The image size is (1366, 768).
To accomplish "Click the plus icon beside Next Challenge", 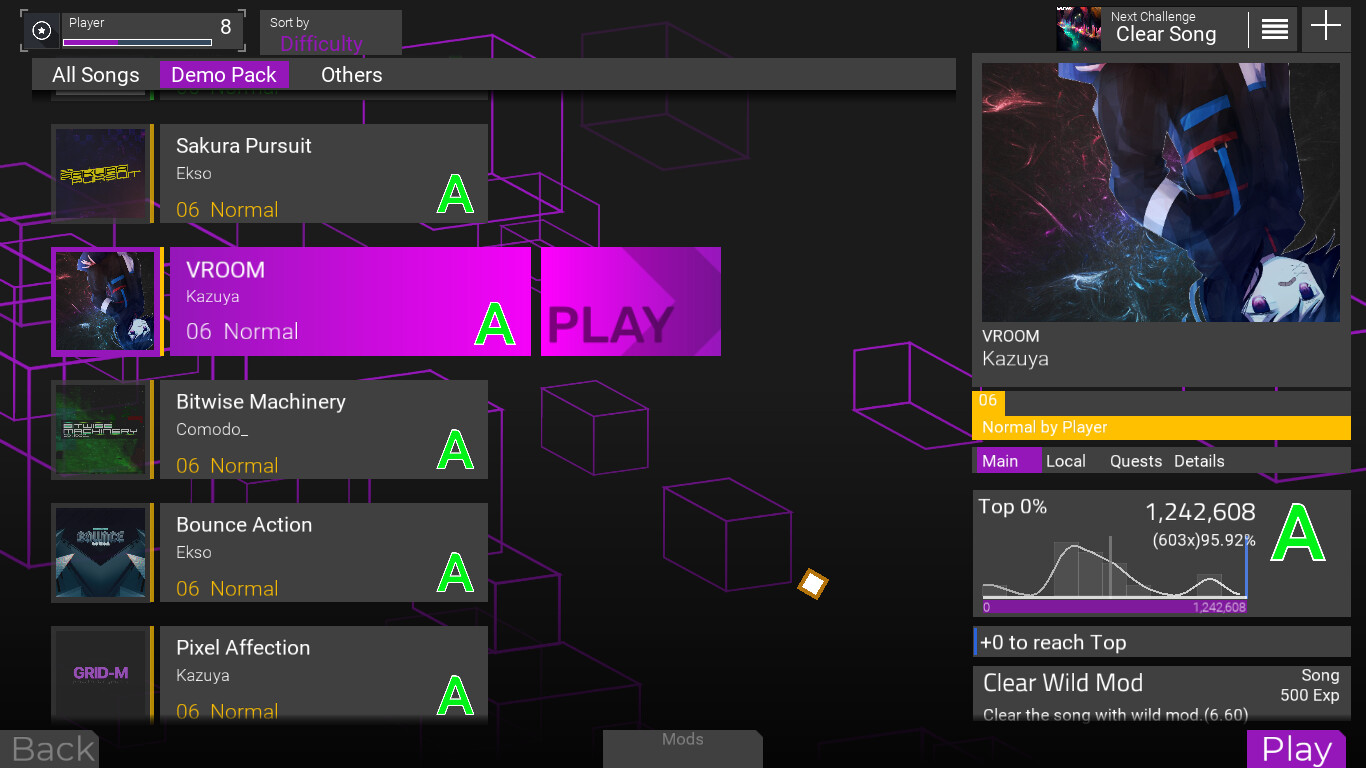I will pos(1325,28).
